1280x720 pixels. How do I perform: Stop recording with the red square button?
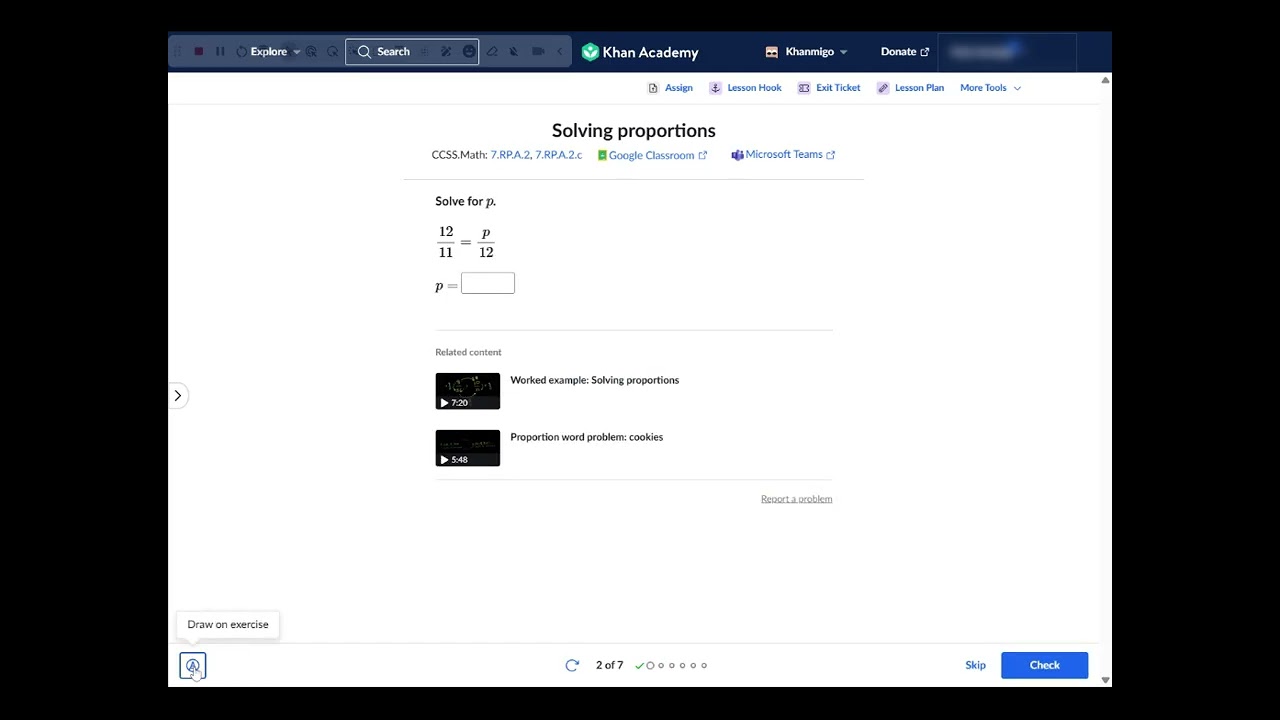pyautogui.click(x=199, y=51)
